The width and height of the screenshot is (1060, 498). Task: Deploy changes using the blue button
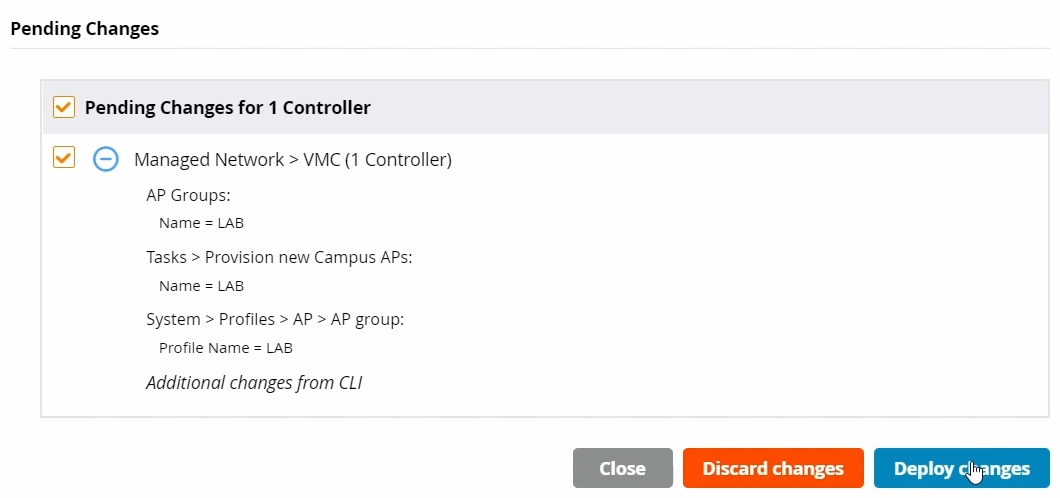961,468
